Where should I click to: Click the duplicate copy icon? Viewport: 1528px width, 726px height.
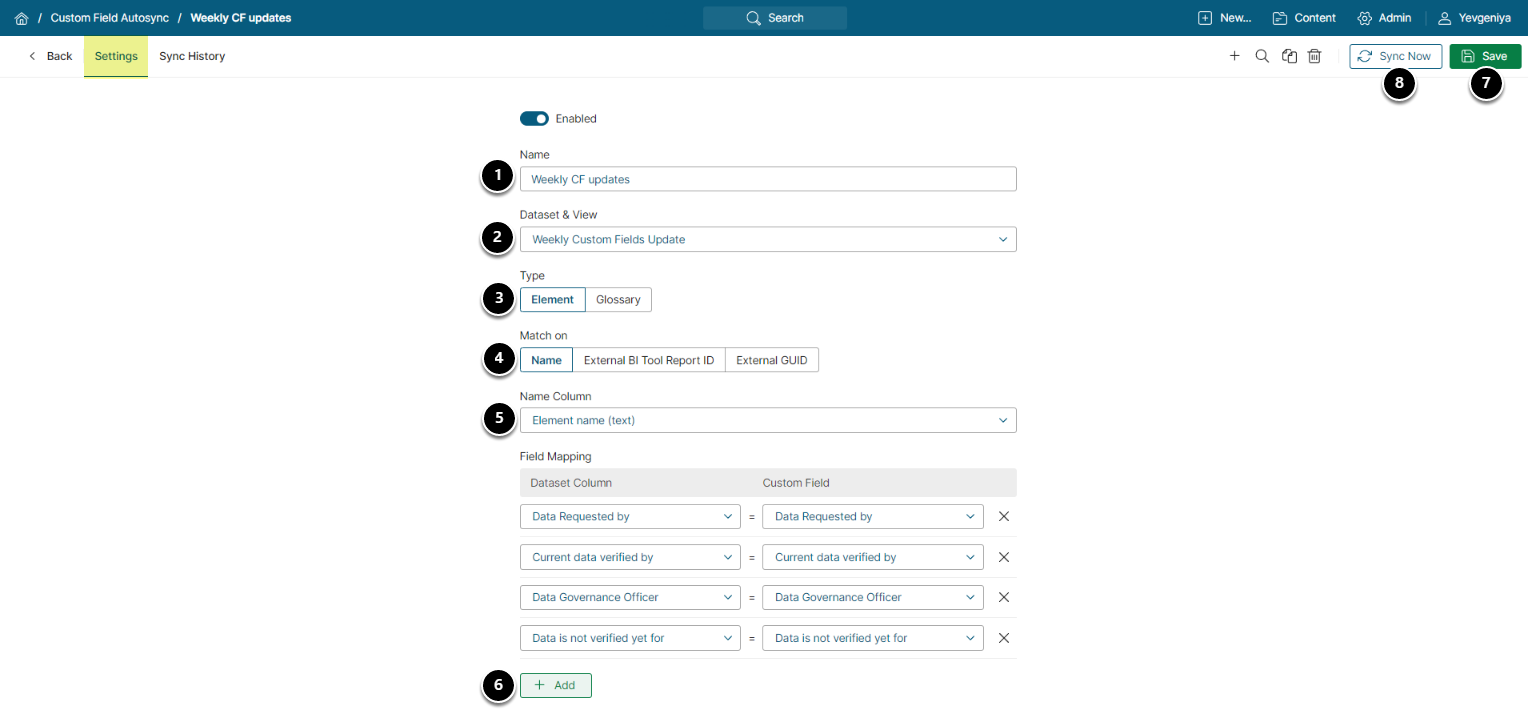(x=1290, y=56)
